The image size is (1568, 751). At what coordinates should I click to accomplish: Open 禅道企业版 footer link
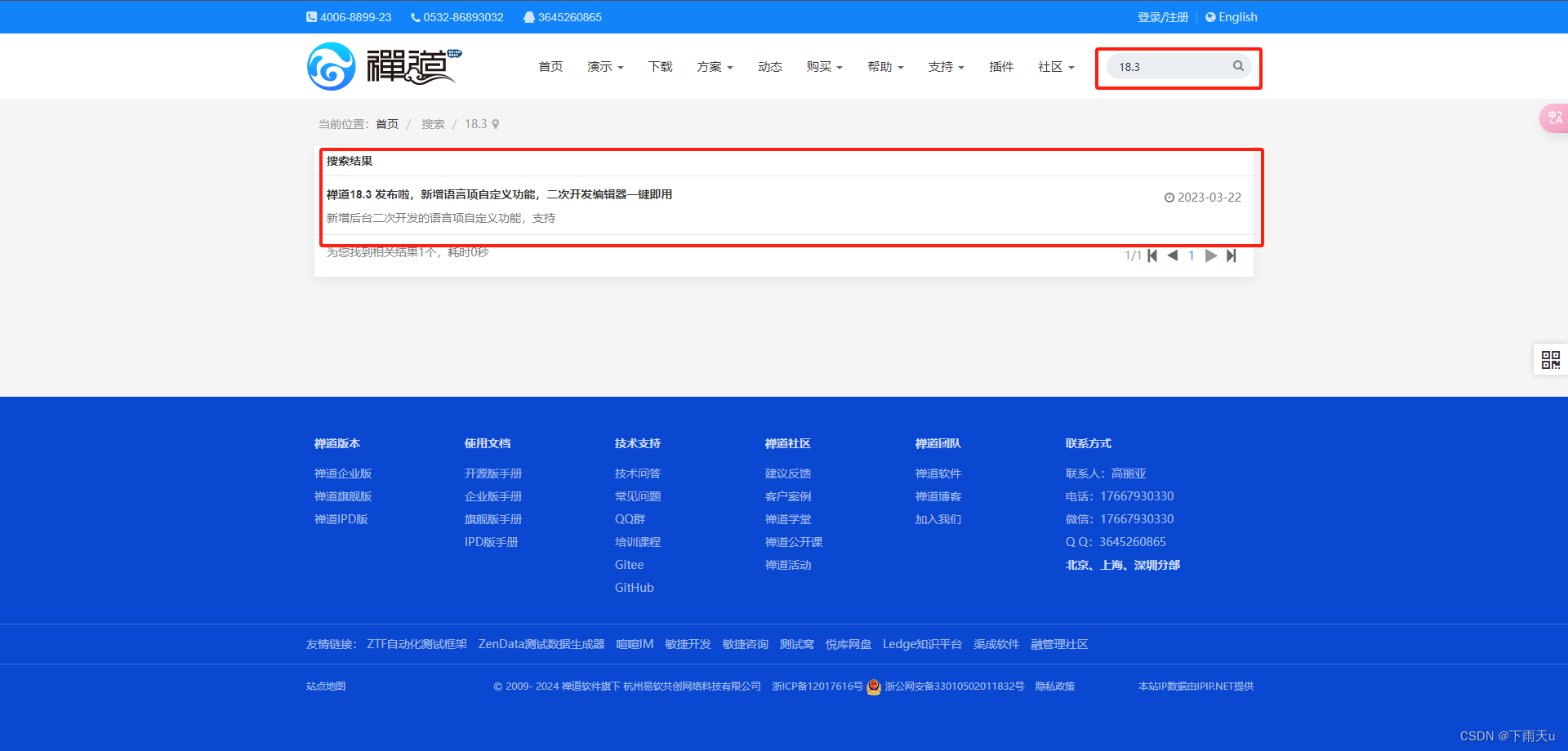click(x=343, y=473)
